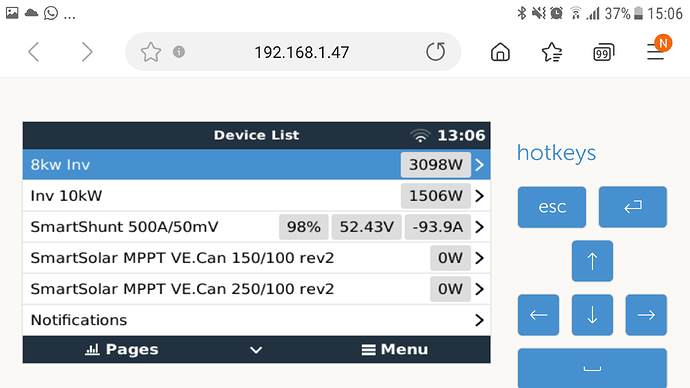The image size is (690, 388).
Task: Click the -93.9A battery current value
Action: tap(438, 227)
